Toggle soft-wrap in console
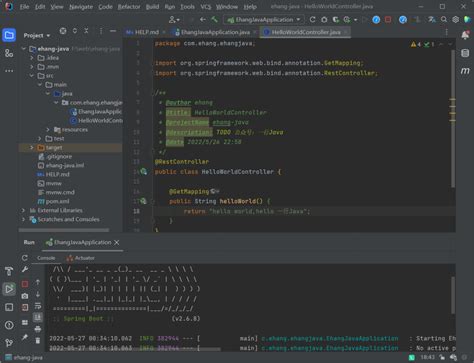Image resolution: width=474 pixels, height=363 pixels. pos(38,306)
